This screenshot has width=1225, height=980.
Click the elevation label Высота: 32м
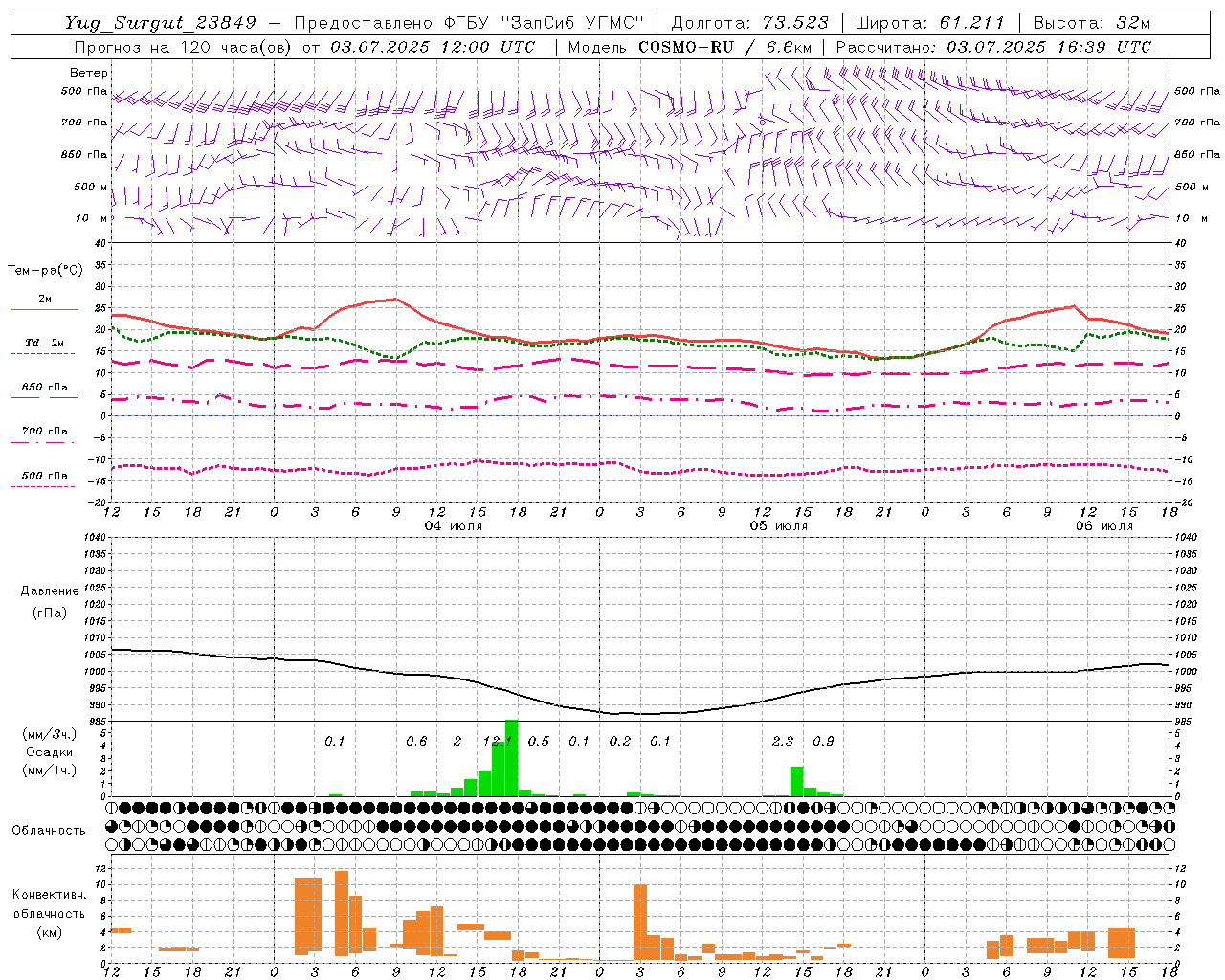1092,23
